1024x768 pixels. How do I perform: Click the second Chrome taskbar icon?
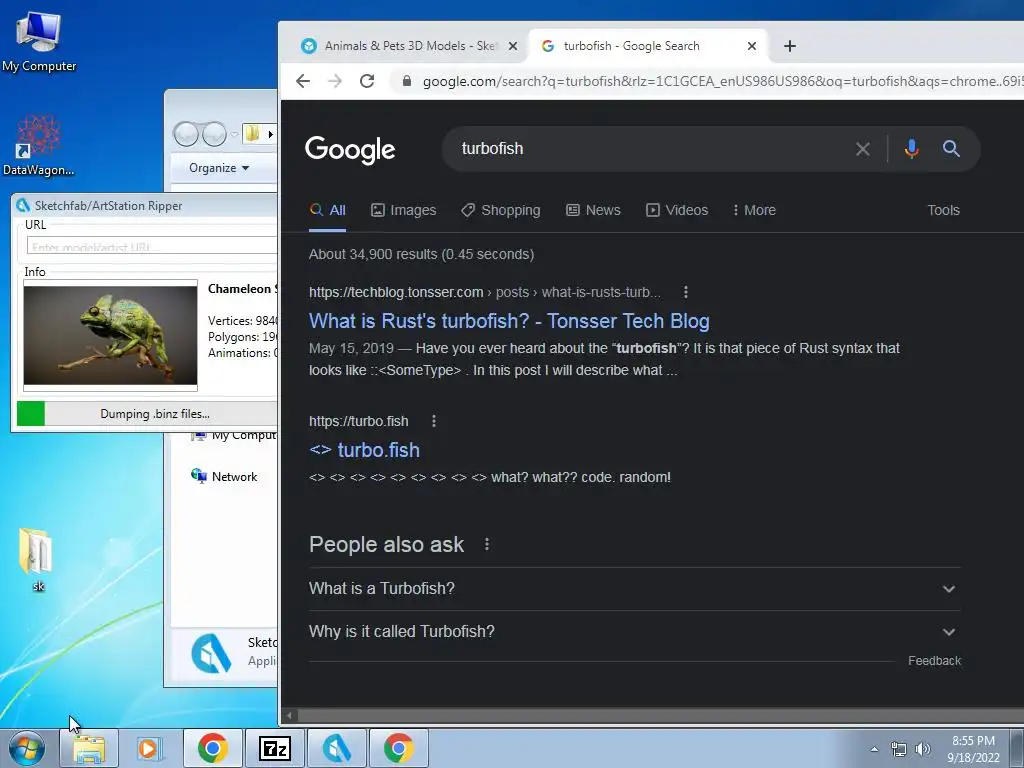[x=399, y=748]
